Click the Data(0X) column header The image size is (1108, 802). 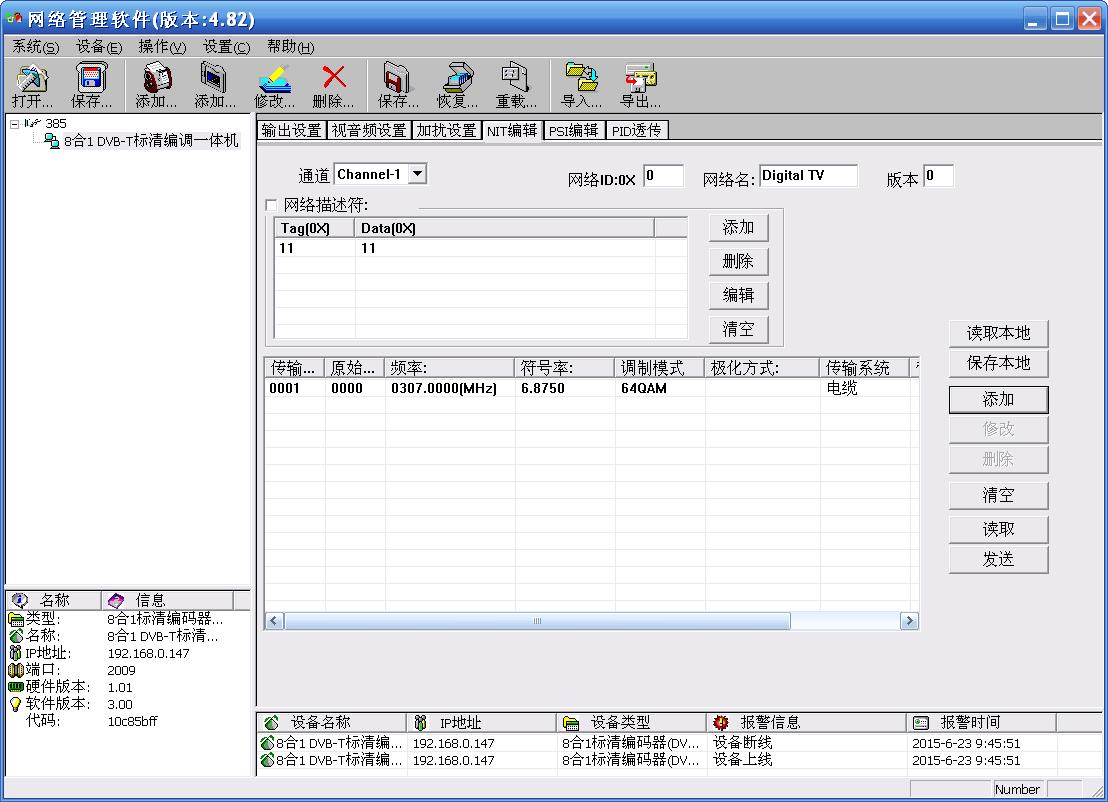pos(504,228)
